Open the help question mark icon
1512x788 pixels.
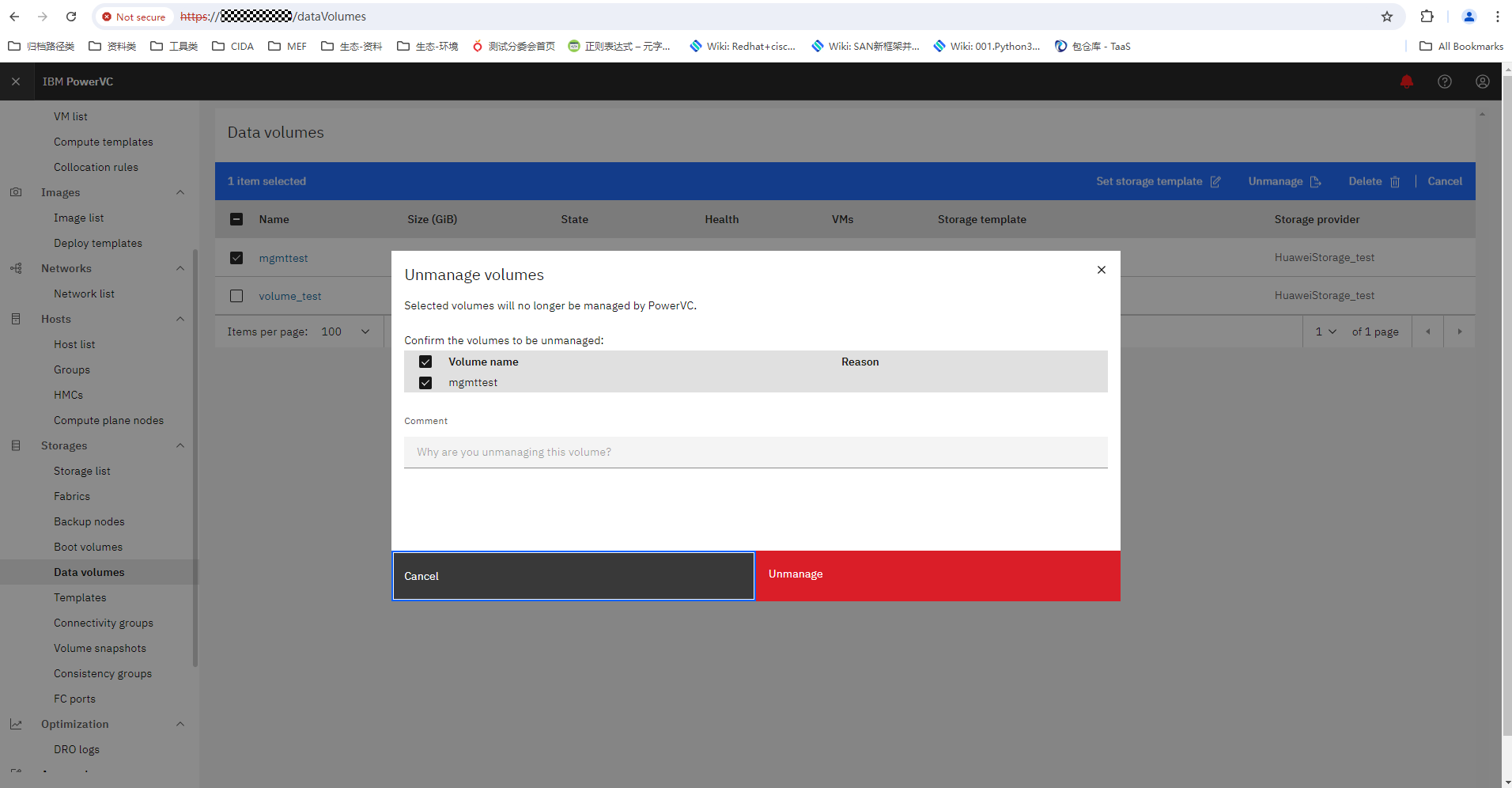pyautogui.click(x=1444, y=81)
